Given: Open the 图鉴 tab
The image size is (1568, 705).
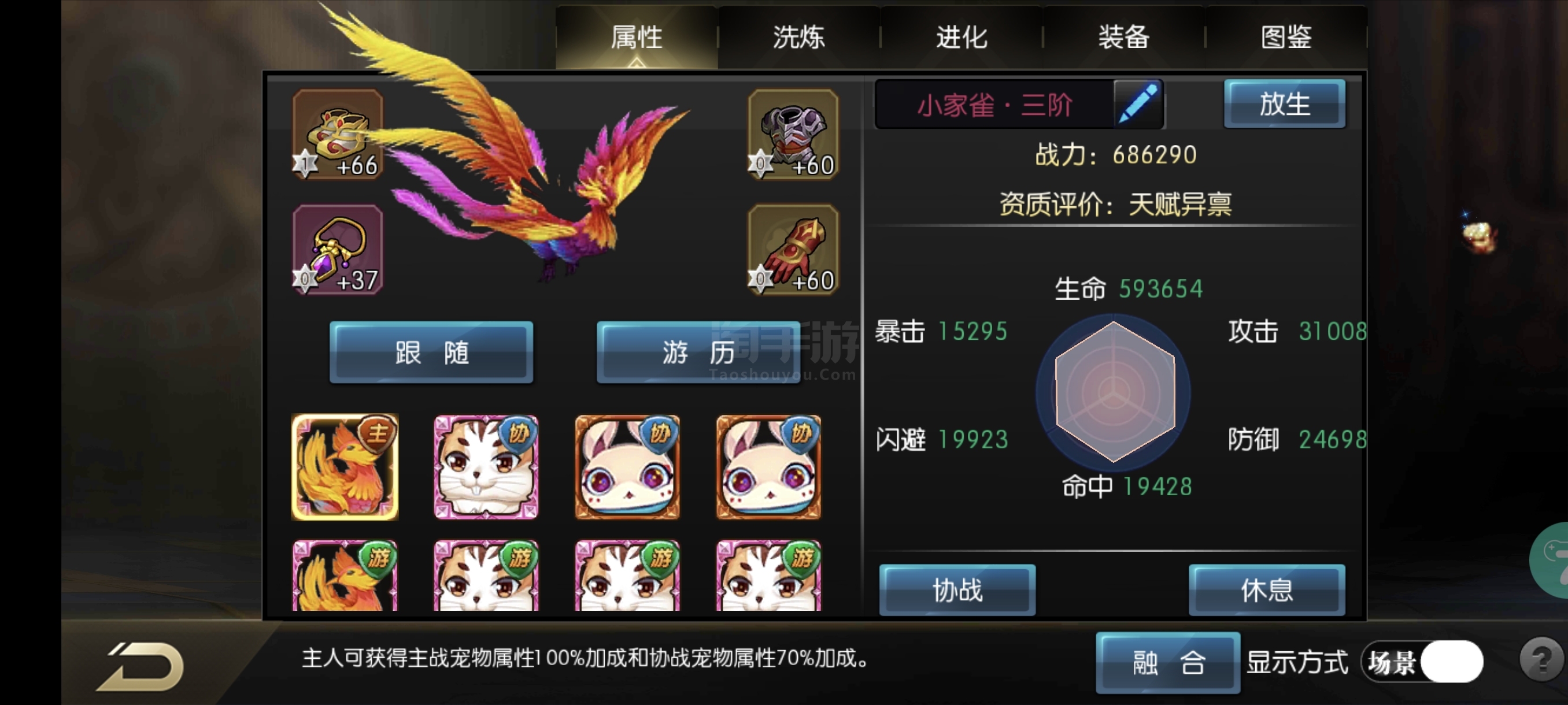Looking at the screenshot, I should [x=1286, y=37].
